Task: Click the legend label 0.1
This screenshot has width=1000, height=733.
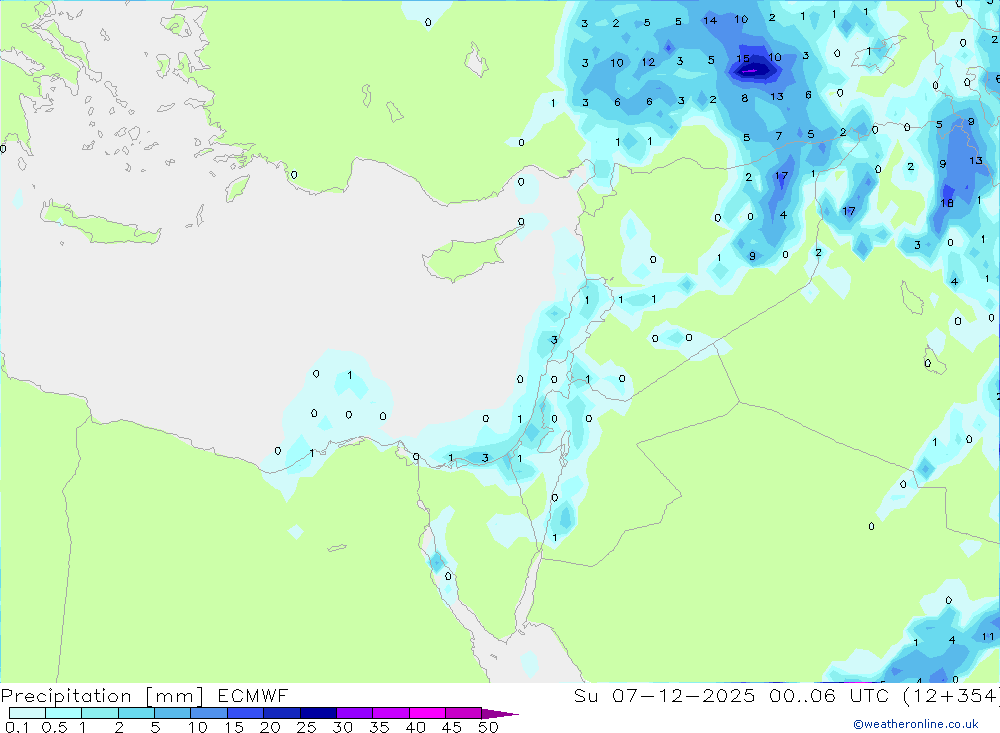Action: 17,727
